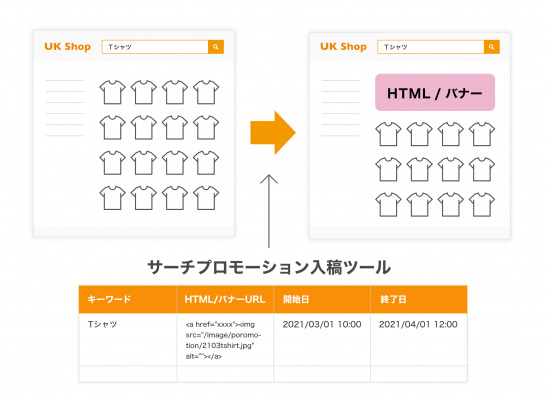The width and height of the screenshot is (546, 400).
Task: Click the right UK Shop logo
Action: [x=343, y=47]
